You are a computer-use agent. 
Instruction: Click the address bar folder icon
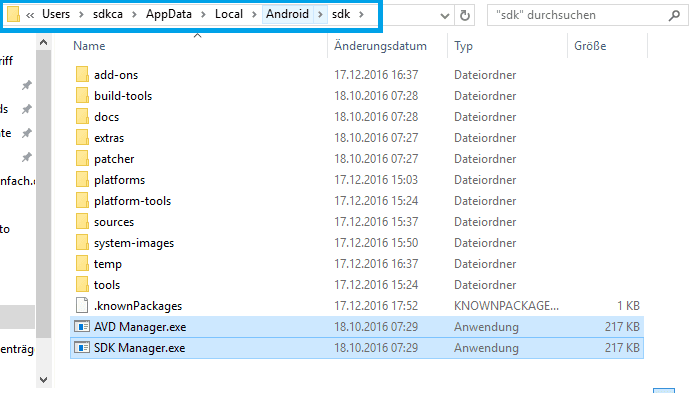tap(13, 14)
